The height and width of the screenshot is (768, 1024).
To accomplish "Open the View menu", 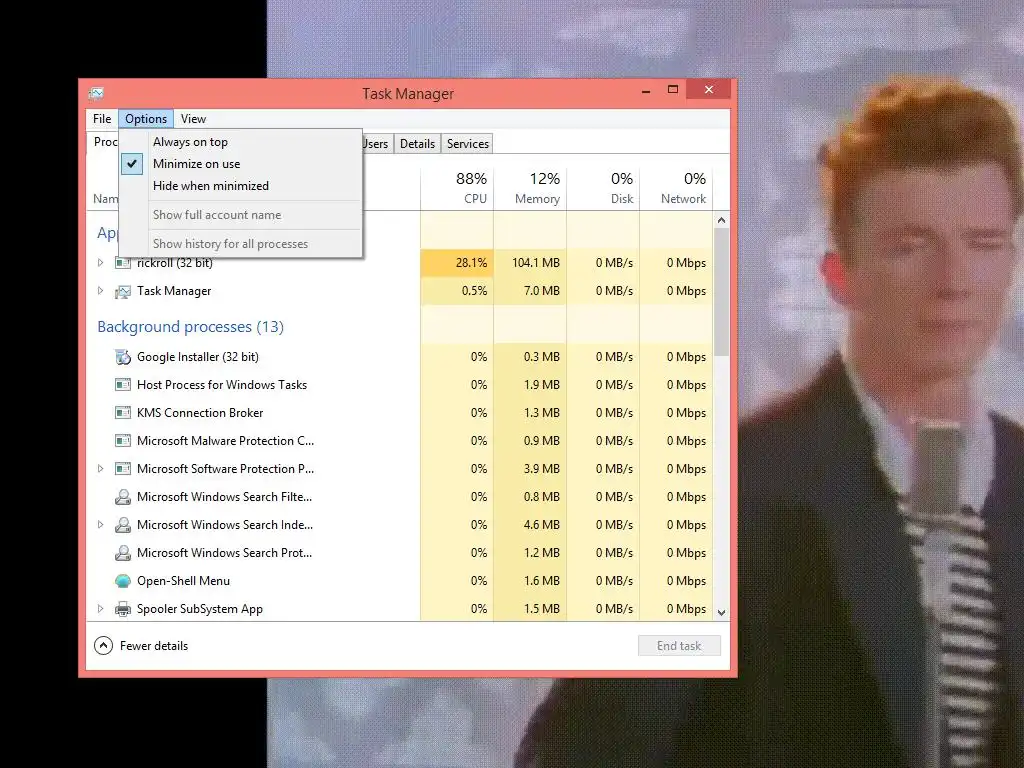I will (193, 119).
